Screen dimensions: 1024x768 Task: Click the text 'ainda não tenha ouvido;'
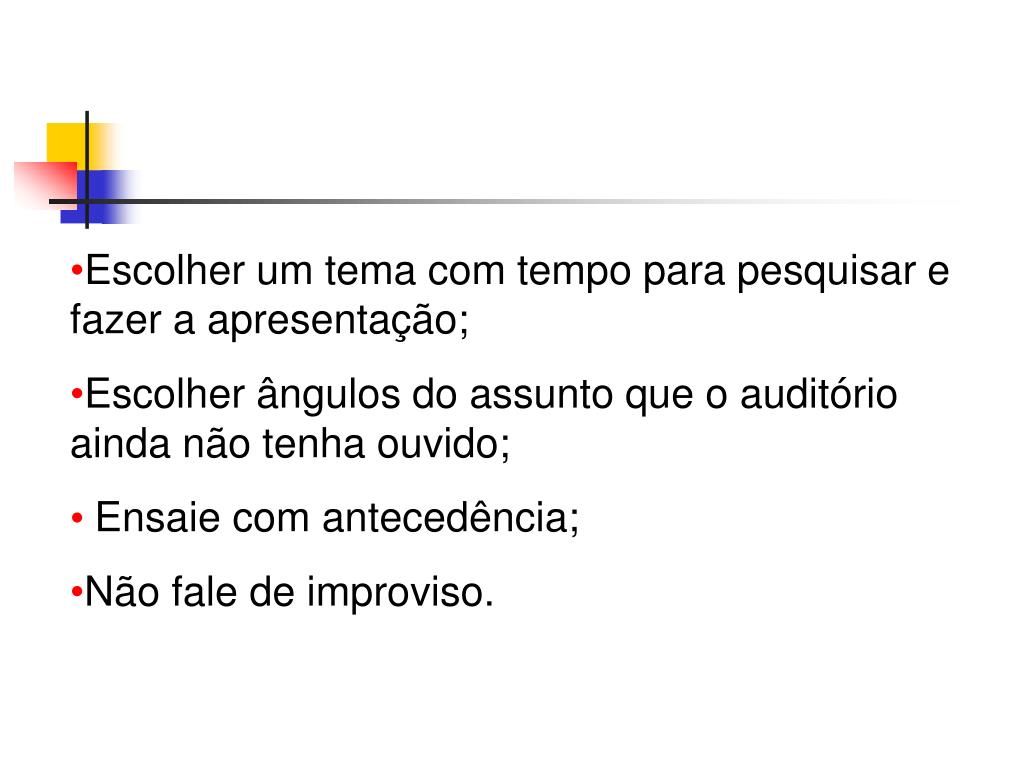tap(290, 444)
